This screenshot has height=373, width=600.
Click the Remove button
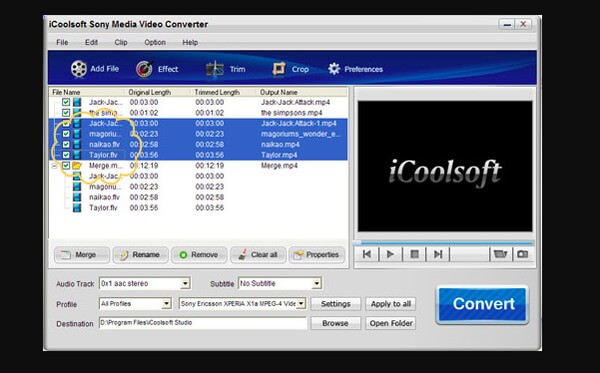point(199,255)
